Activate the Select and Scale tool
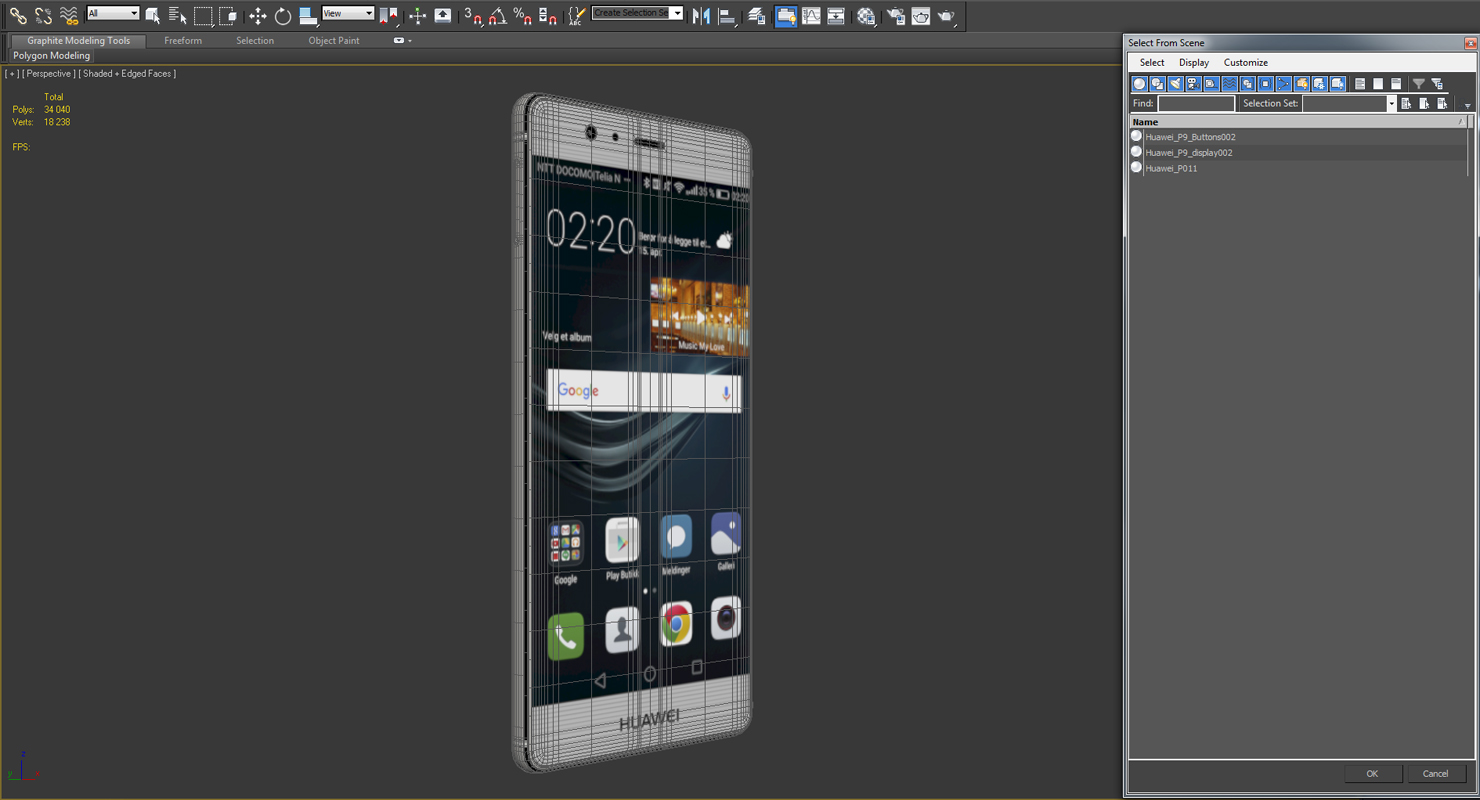This screenshot has width=1480, height=800. (308, 15)
